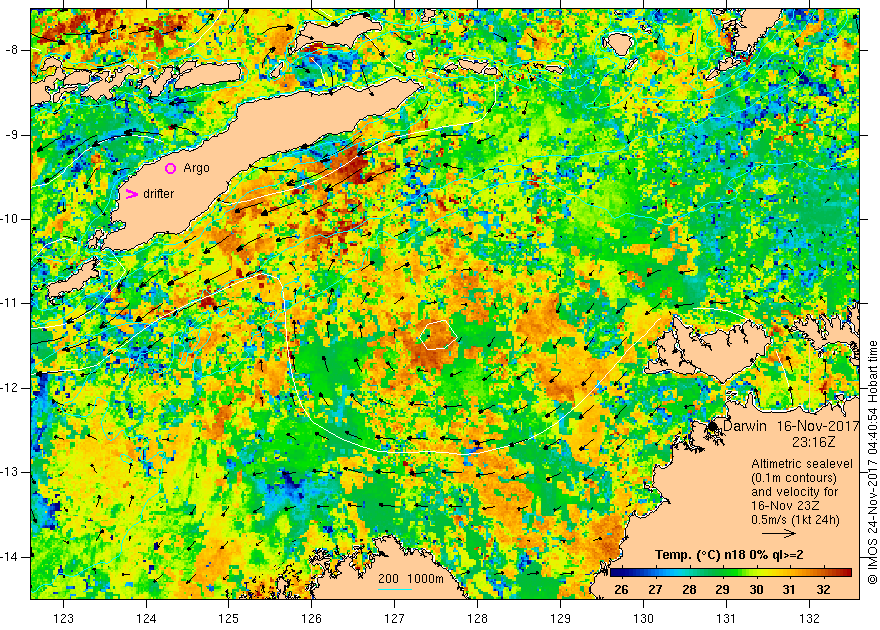Click the 'Darwin' city label

(x=744, y=426)
